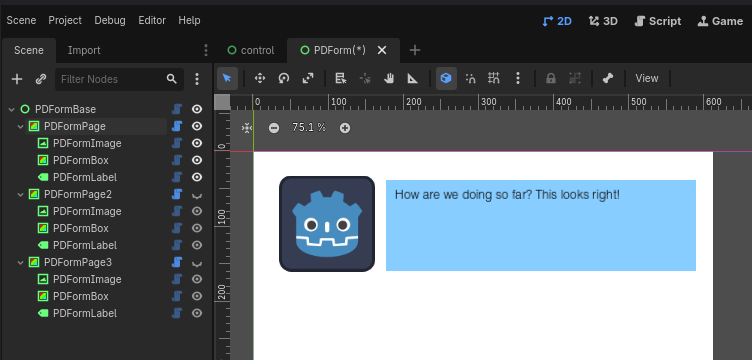Open skeleton bone options icon

[x=608, y=78]
